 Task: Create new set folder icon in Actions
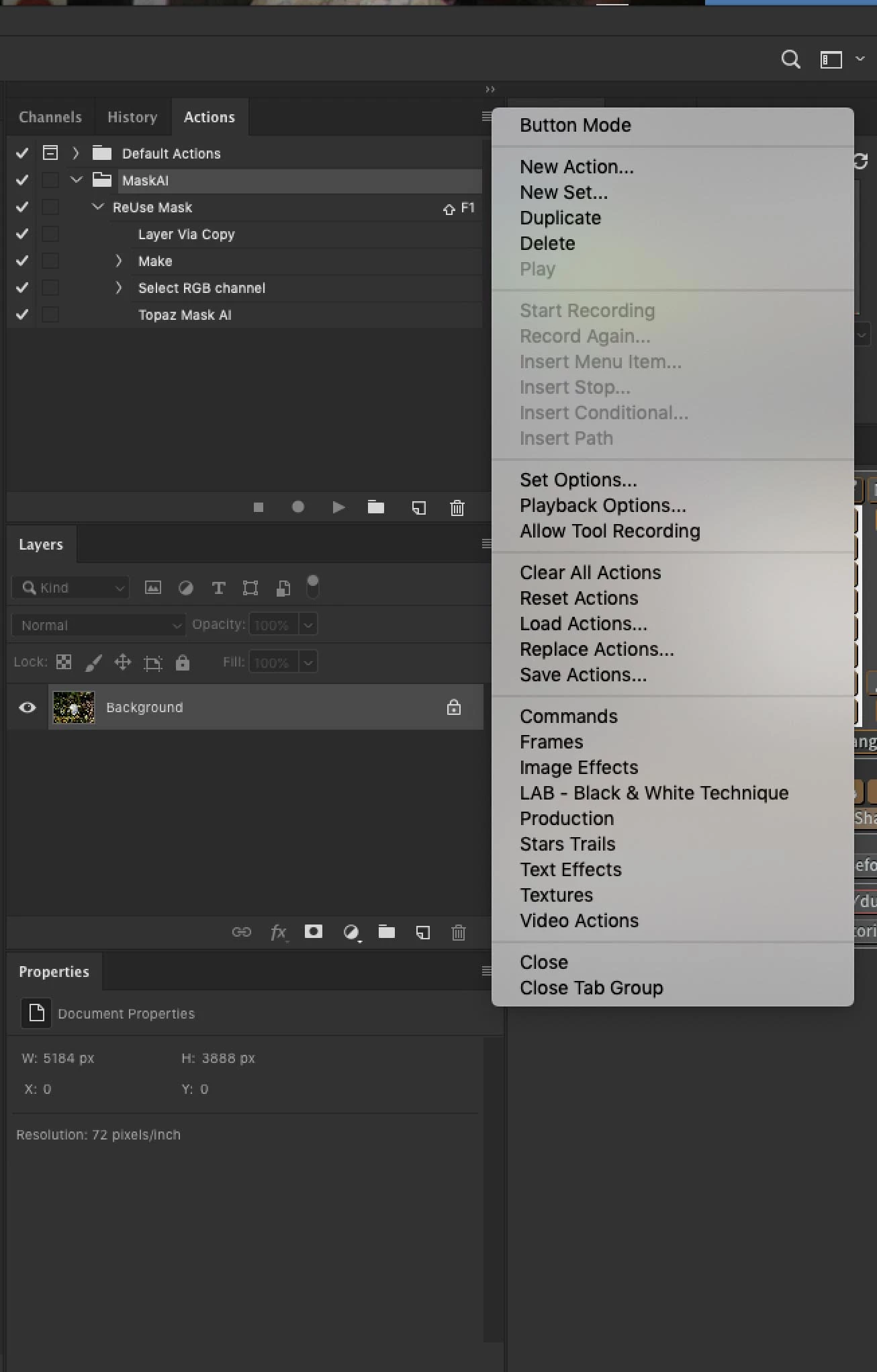pyautogui.click(x=376, y=507)
